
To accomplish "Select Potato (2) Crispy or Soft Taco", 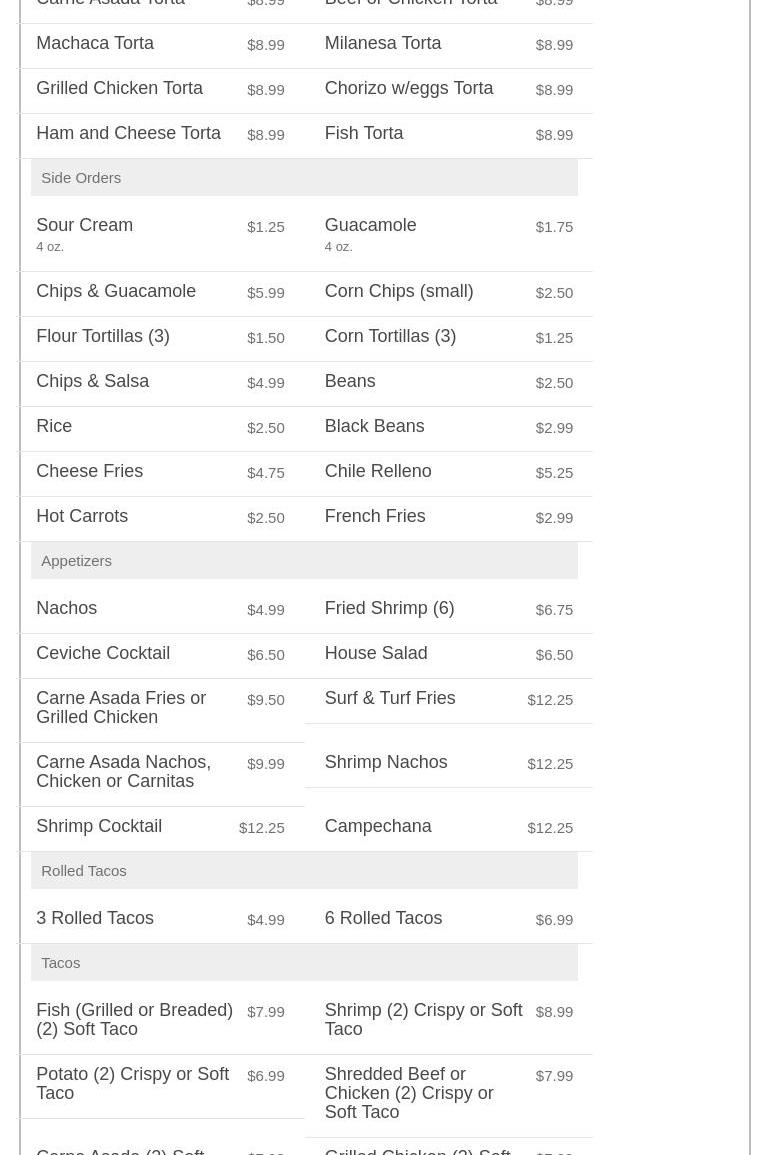I will point(133,1084).
